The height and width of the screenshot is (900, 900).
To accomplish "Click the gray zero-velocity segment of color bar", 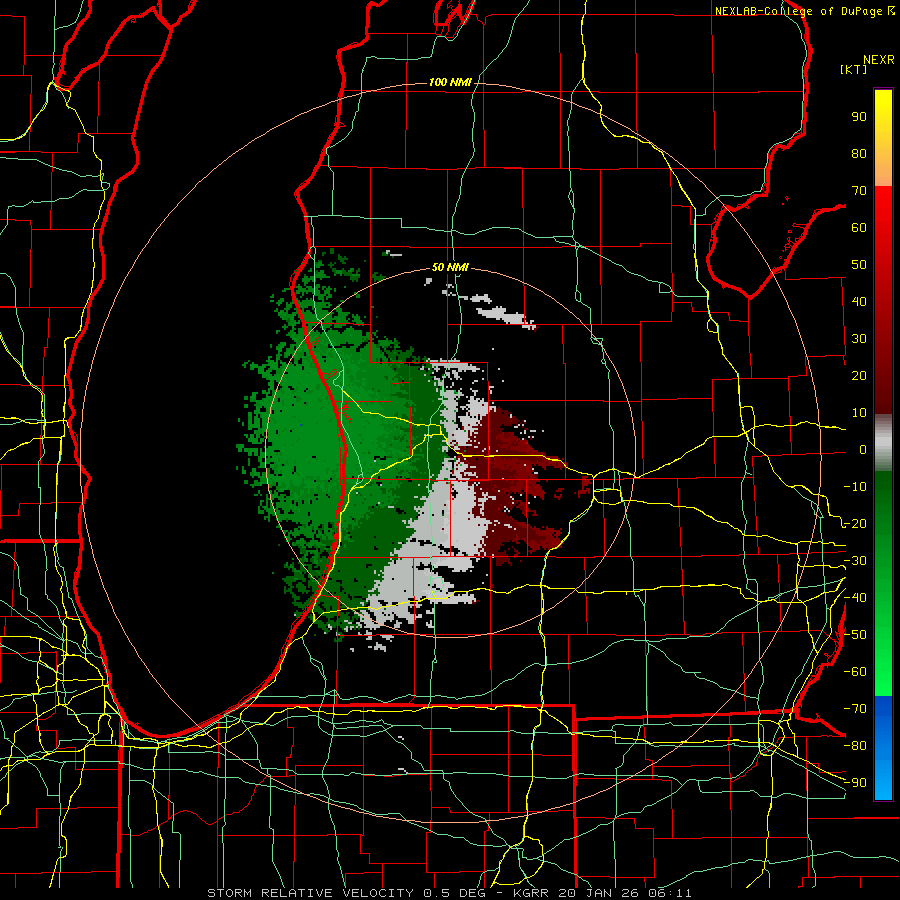I will (883, 443).
